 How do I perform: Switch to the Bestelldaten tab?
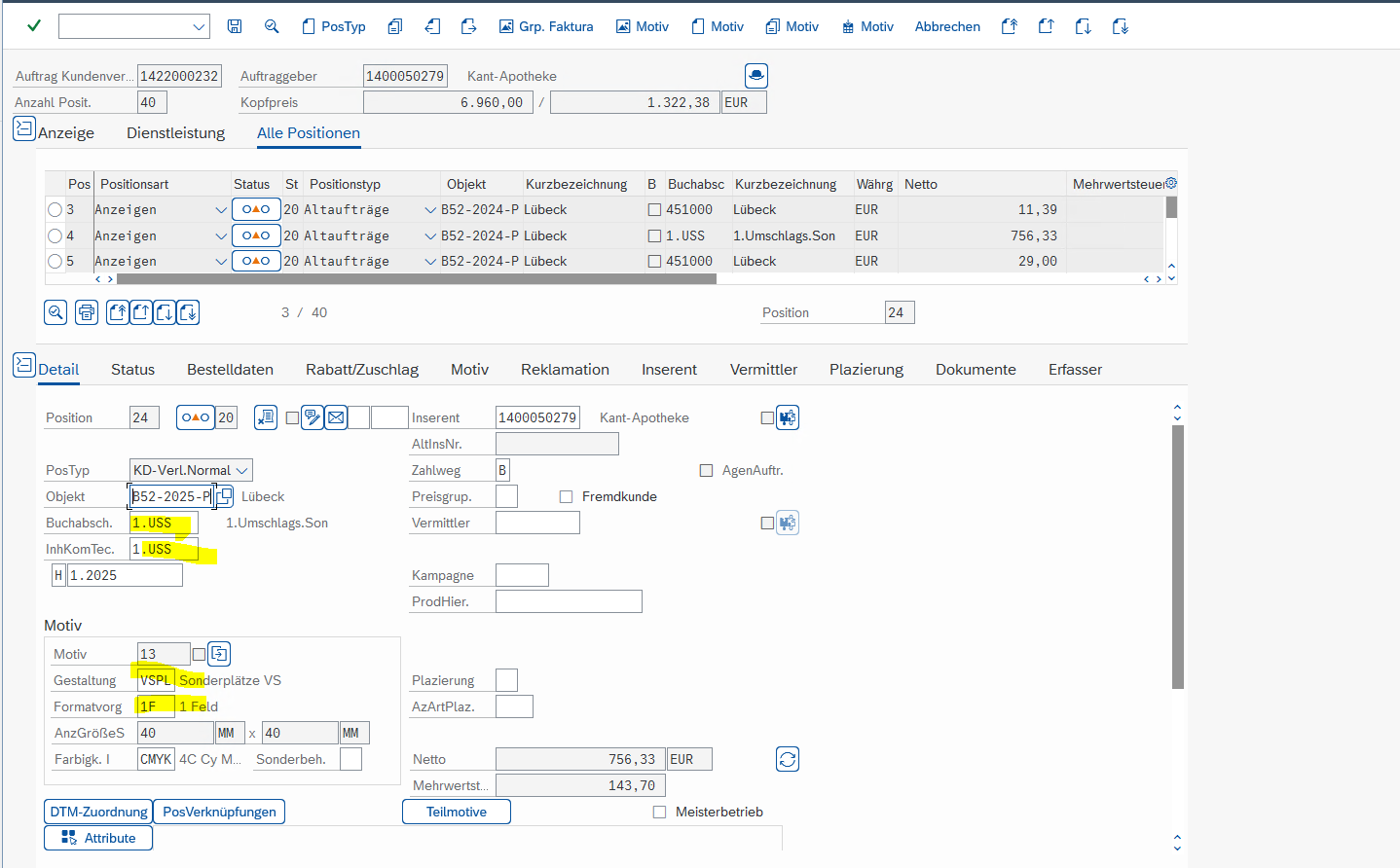pyautogui.click(x=230, y=369)
